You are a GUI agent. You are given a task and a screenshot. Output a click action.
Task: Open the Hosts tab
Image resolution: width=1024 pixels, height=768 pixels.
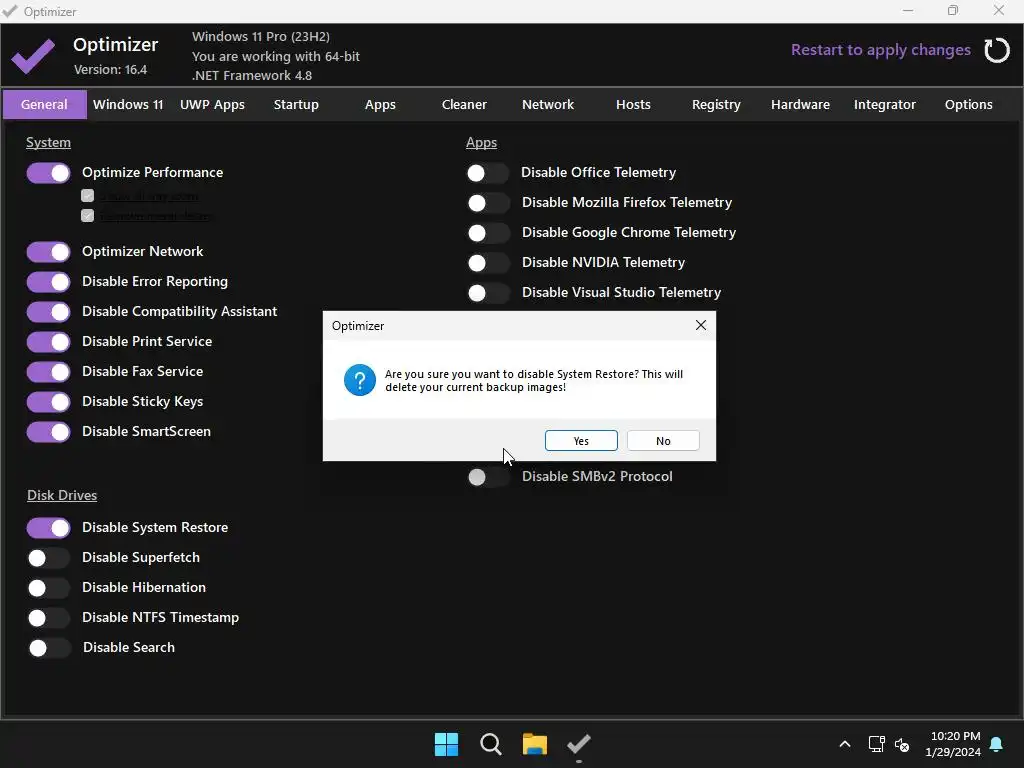pyautogui.click(x=633, y=104)
